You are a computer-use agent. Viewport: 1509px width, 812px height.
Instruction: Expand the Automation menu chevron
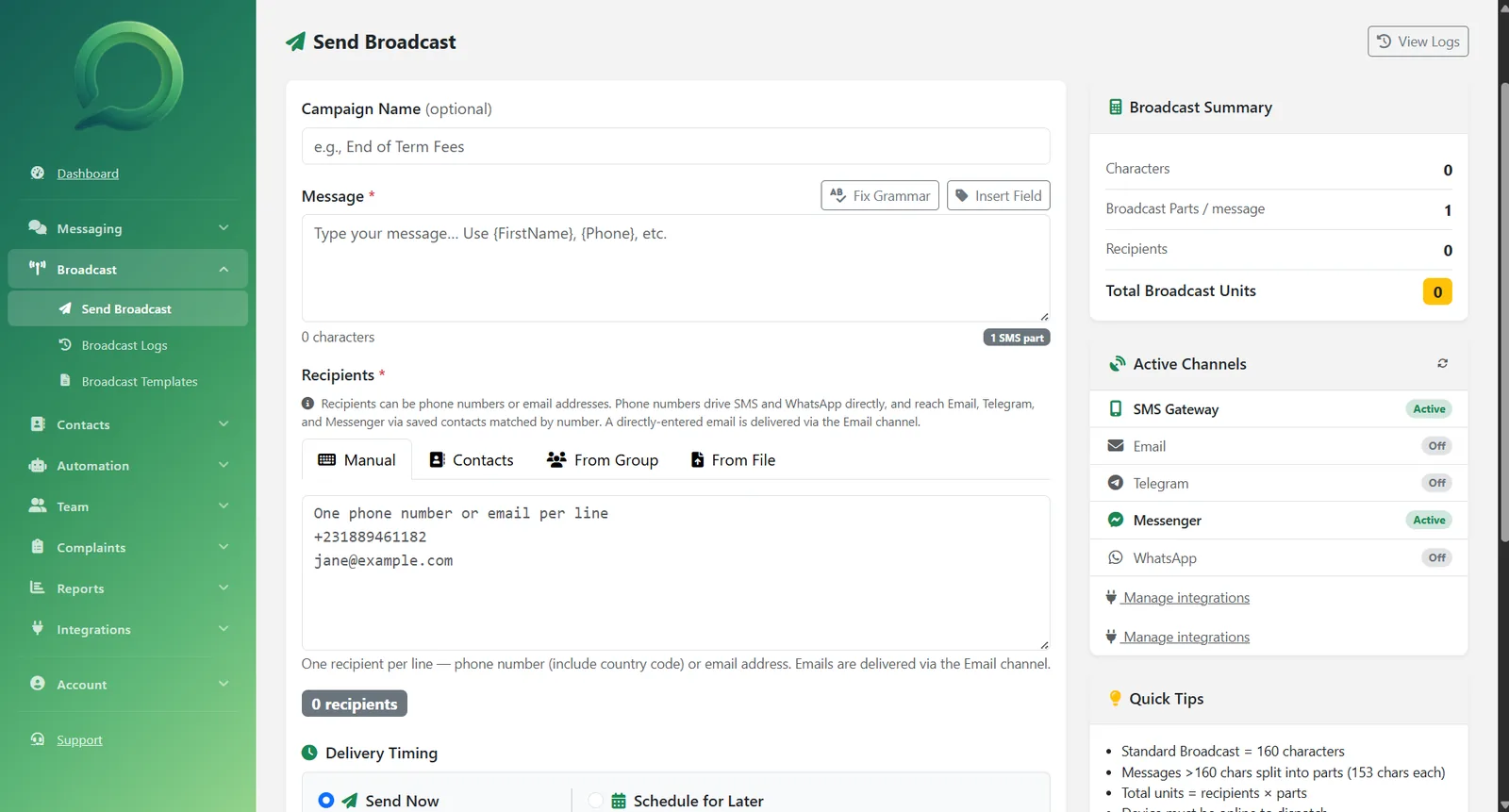pos(224,465)
